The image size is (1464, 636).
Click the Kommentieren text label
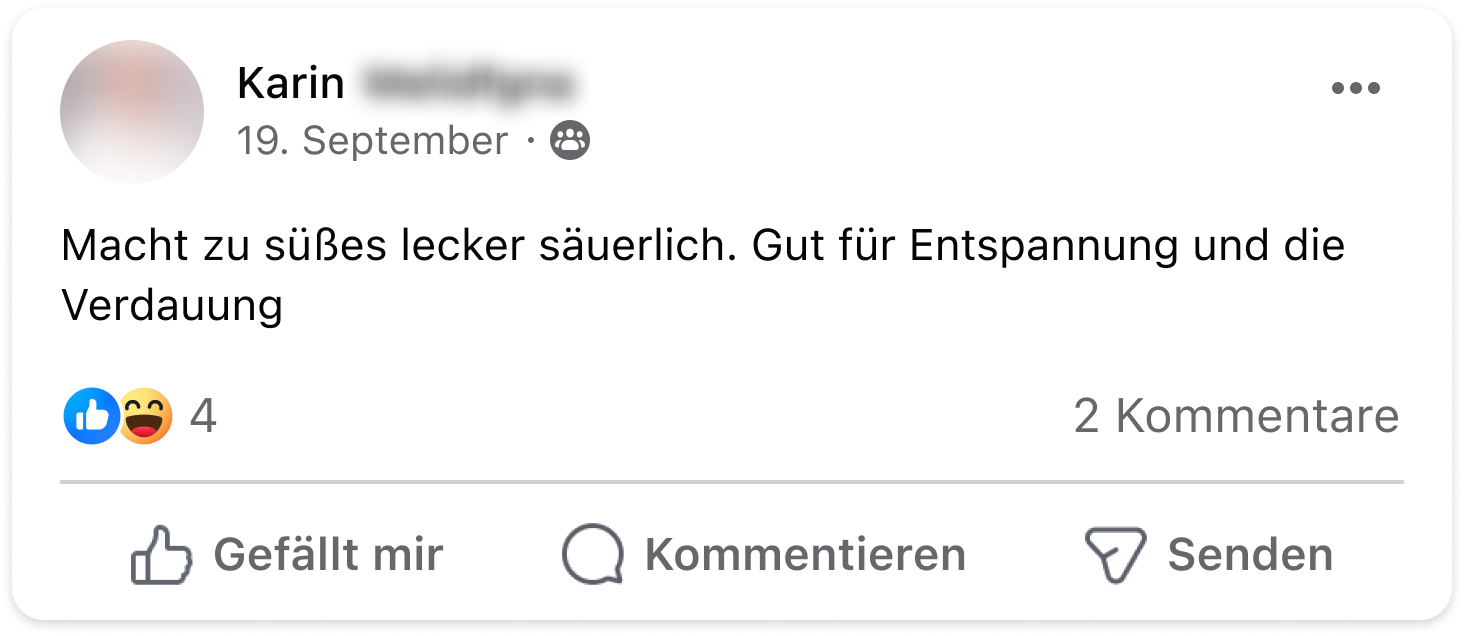click(805, 555)
